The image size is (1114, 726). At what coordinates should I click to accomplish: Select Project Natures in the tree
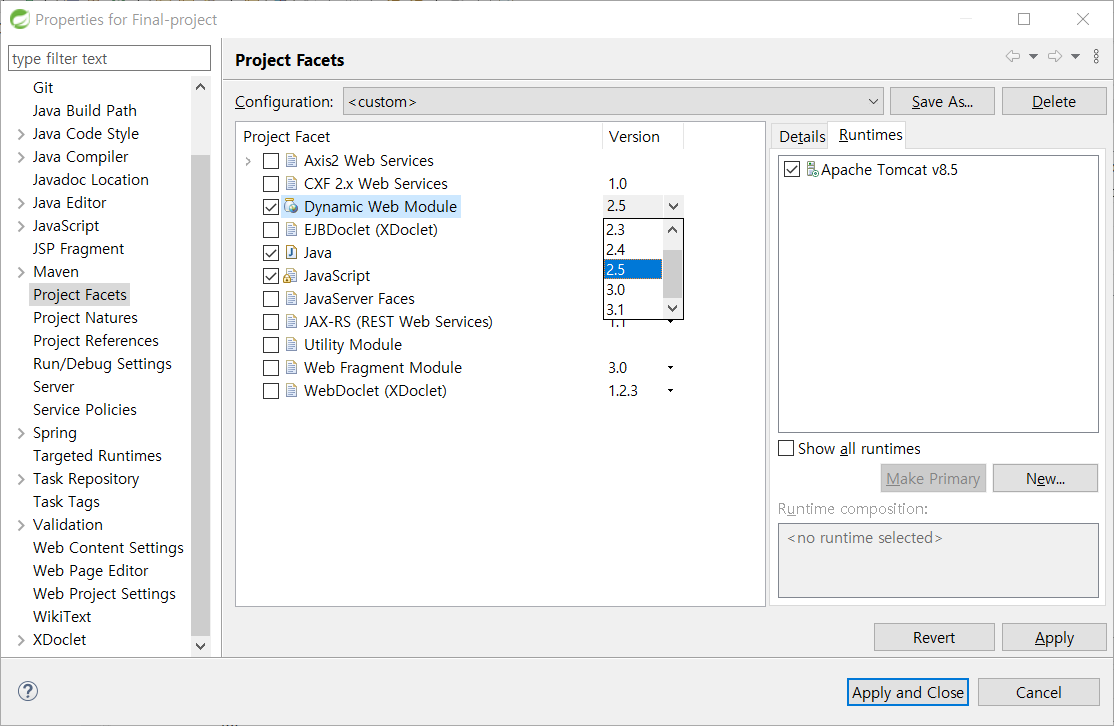[85, 318]
